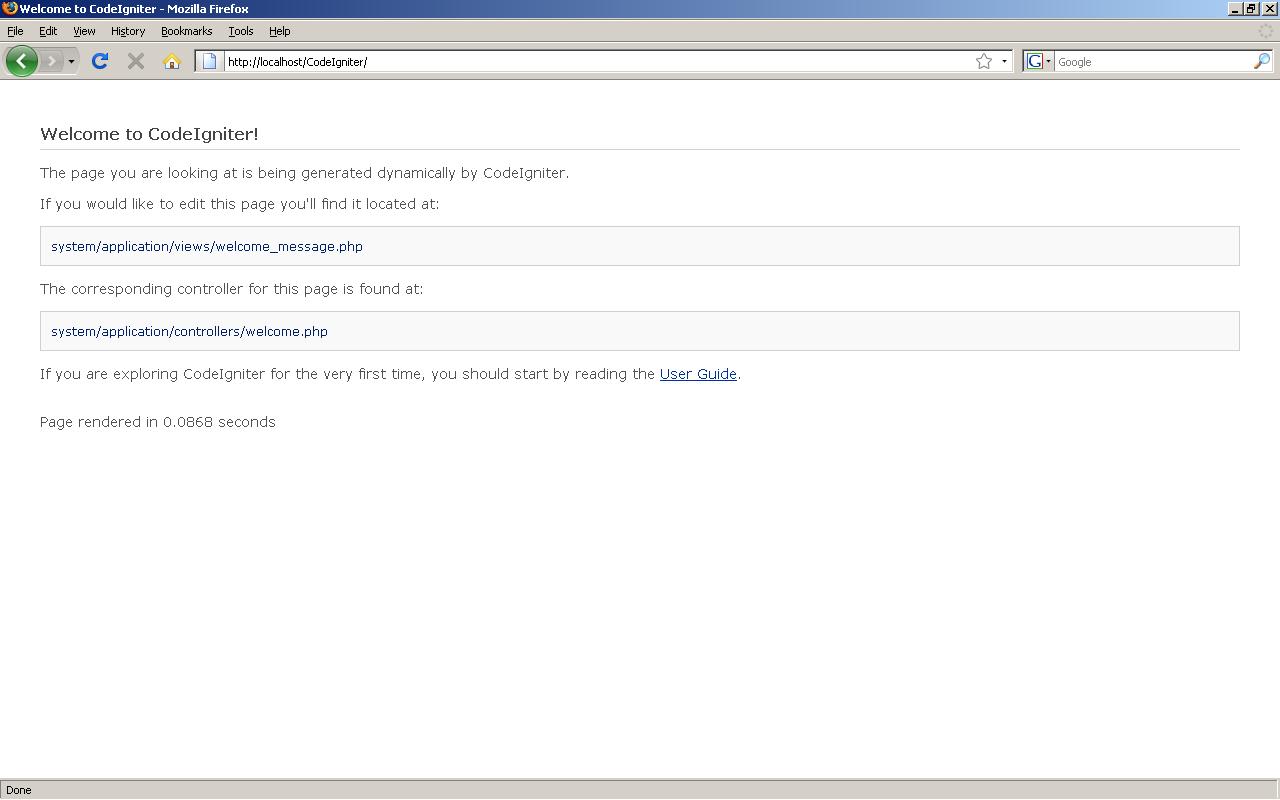The height and width of the screenshot is (800, 1280).
Task: Click the welcome_message.php path text
Action: pyautogui.click(x=207, y=246)
